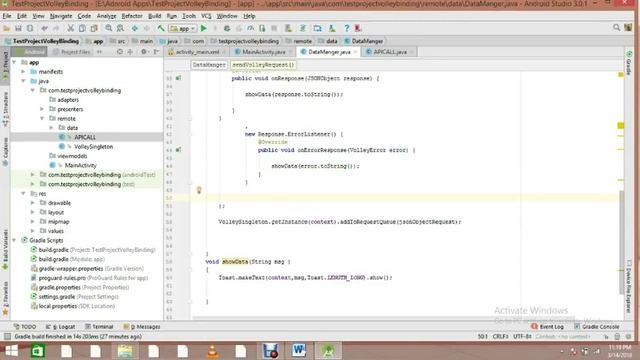Click the Profile app gauge icon
Viewport: 640px width, 360px height.
(x=250, y=28)
